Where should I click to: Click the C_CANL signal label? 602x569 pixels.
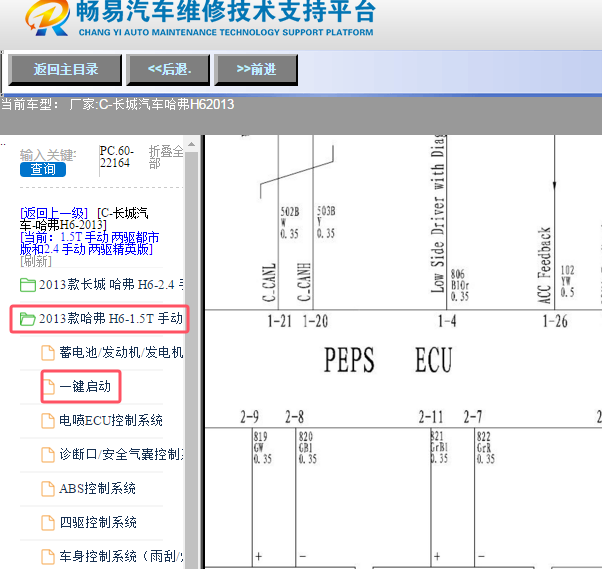click(269, 282)
